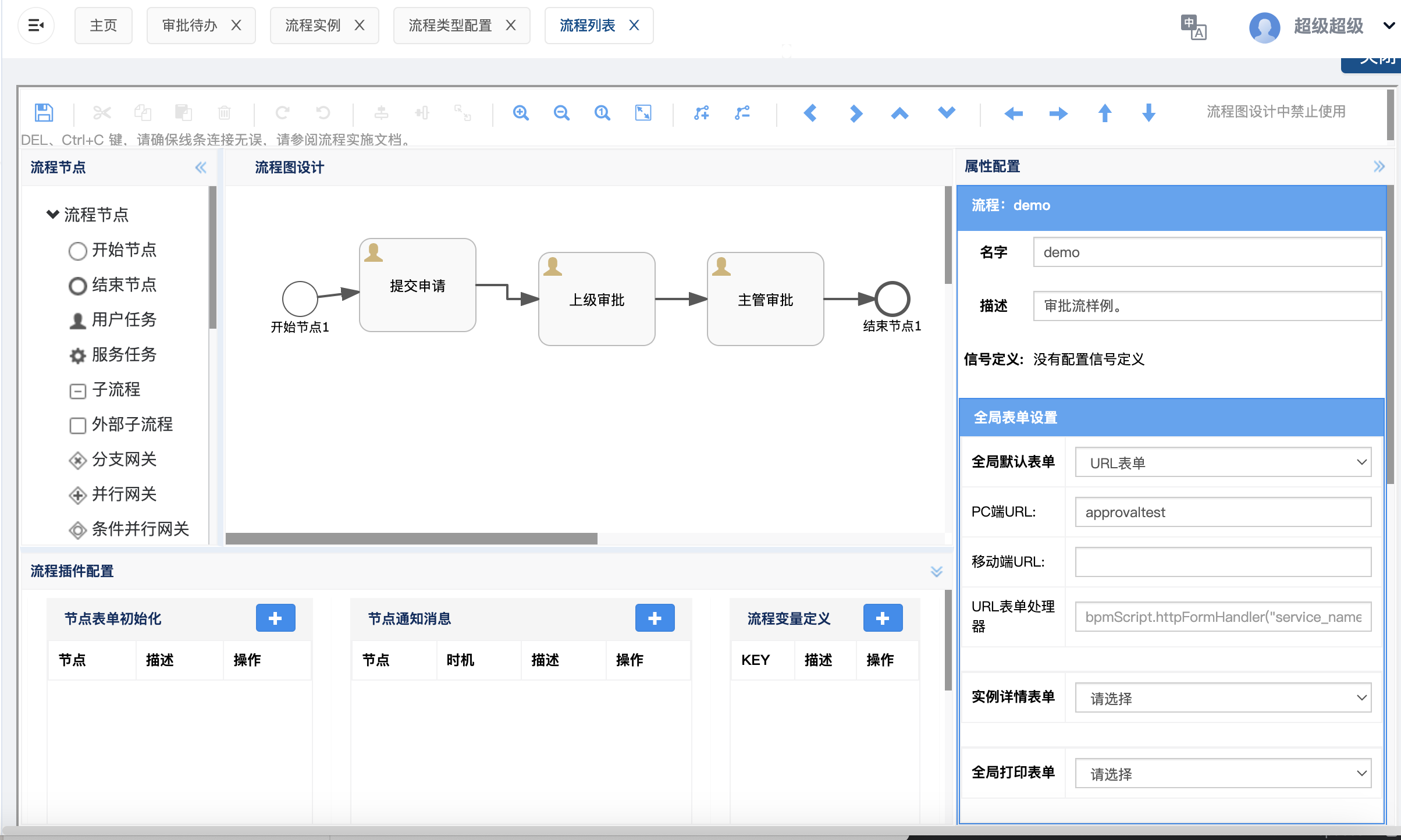Click the undo arrow icon
Screen dimensions: 1401x840
click(322, 112)
